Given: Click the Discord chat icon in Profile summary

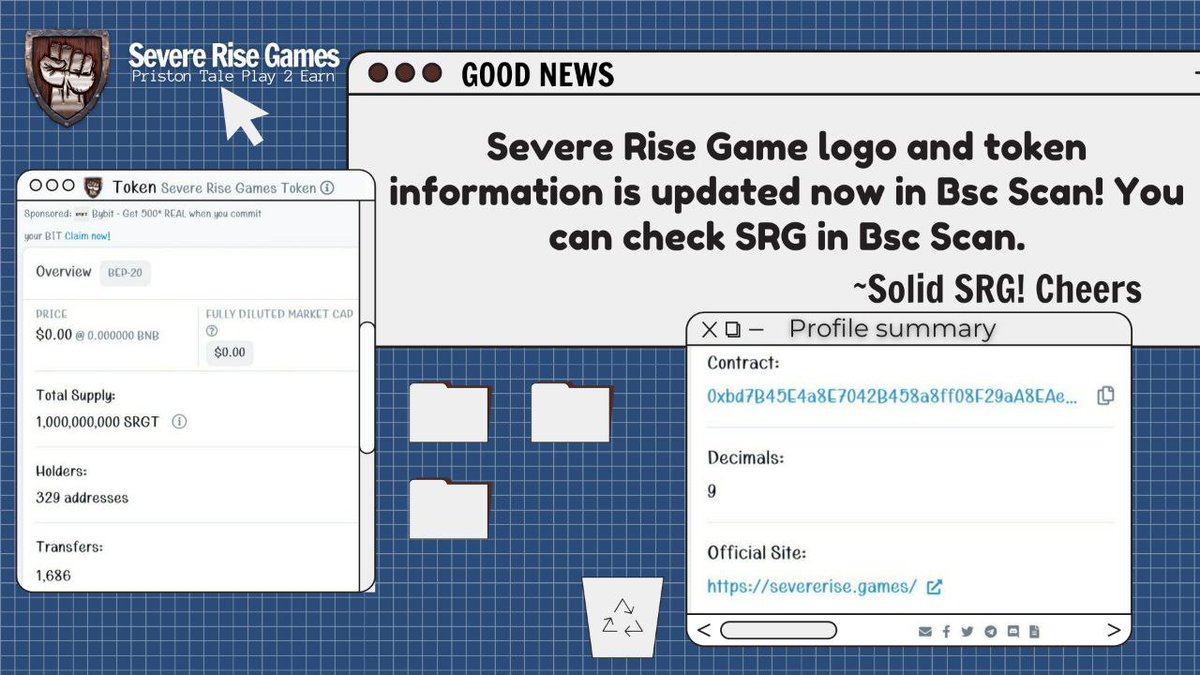Looking at the screenshot, I should coord(1013,631).
